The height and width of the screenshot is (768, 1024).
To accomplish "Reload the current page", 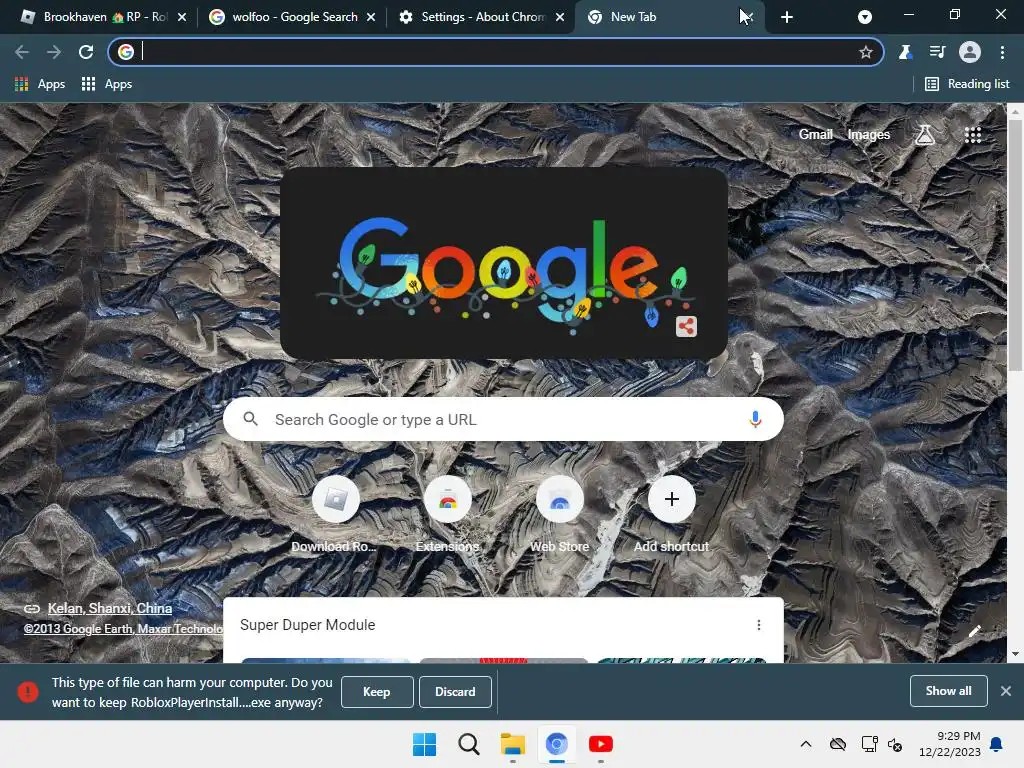I will [86, 52].
